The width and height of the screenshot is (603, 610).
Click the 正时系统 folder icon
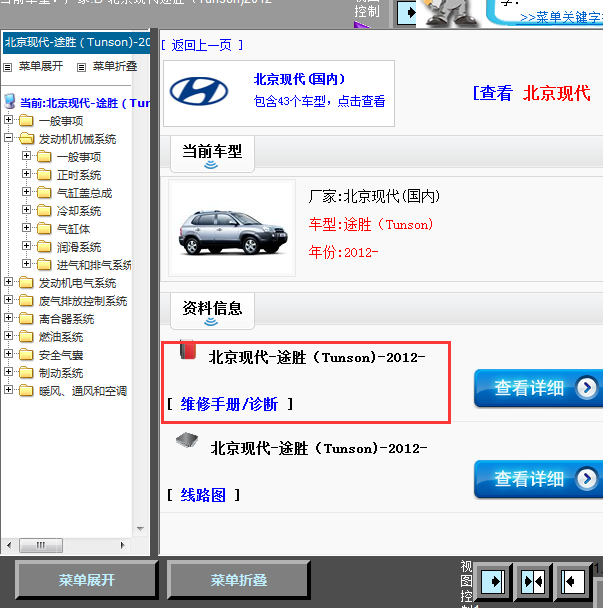(44, 174)
